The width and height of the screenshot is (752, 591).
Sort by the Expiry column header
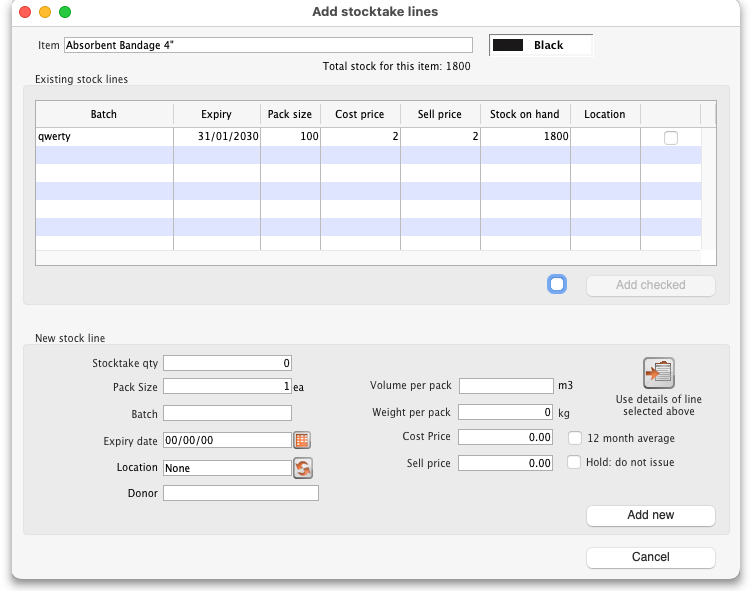click(x=216, y=114)
